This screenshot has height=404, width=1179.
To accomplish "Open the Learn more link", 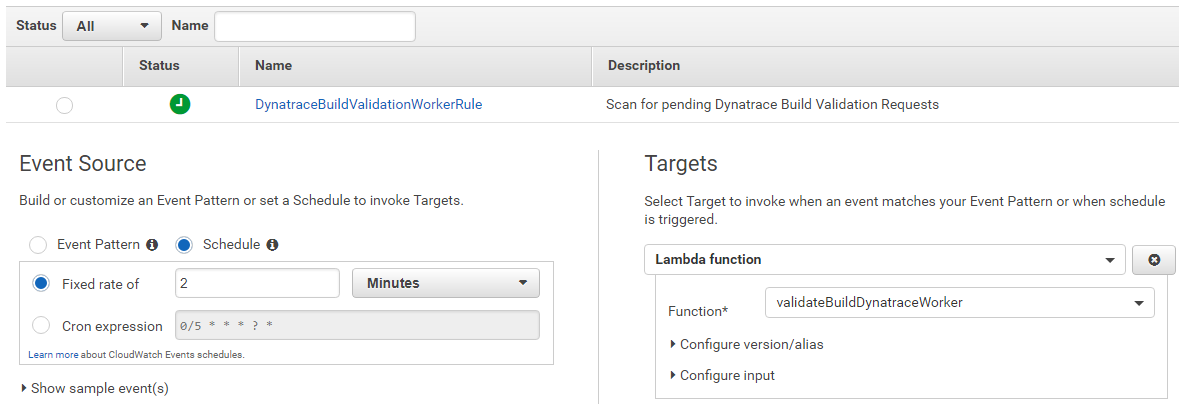I will pos(53,354).
